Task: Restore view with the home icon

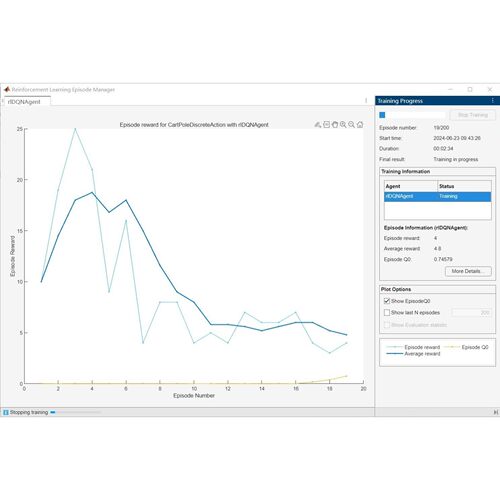Action: click(360, 125)
